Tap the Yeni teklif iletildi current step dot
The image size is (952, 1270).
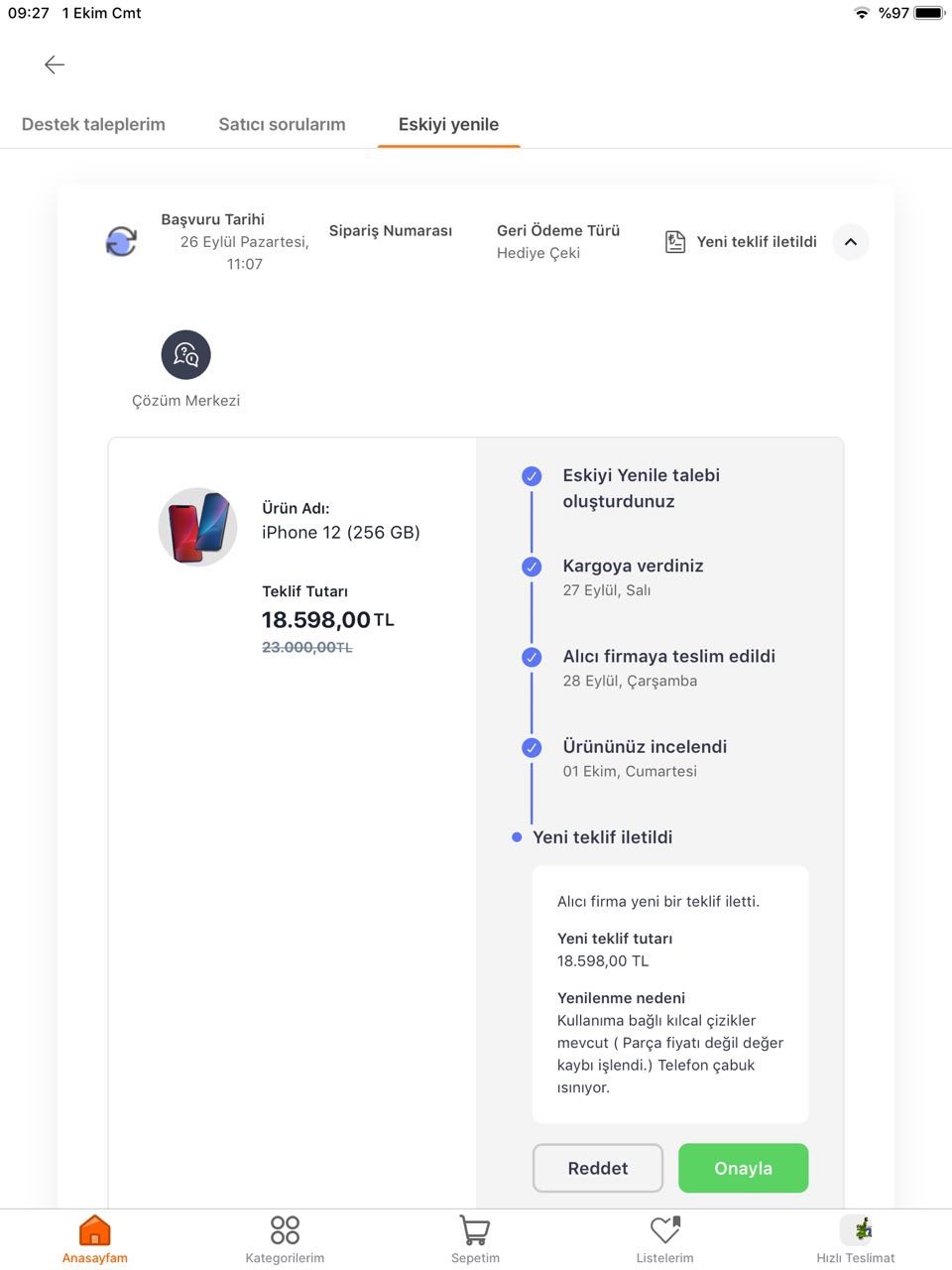517,837
